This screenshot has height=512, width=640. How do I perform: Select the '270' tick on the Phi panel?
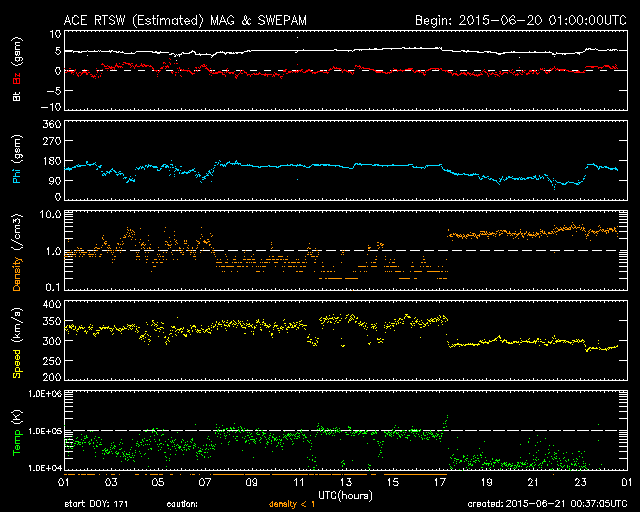coord(52,141)
